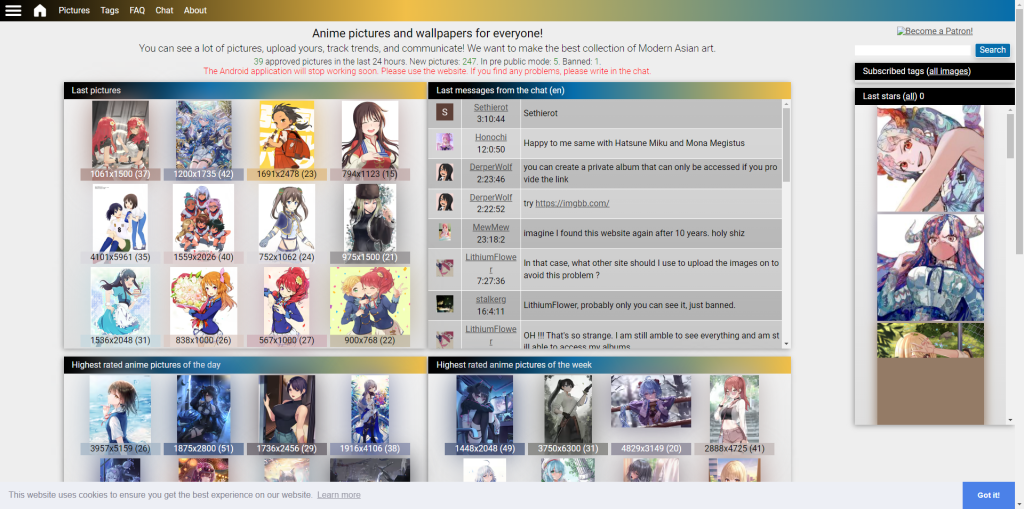The width and height of the screenshot is (1024, 509).
Task: Open LithiumFlower's avatar at 7:27:36 message
Action: click(x=445, y=268)
